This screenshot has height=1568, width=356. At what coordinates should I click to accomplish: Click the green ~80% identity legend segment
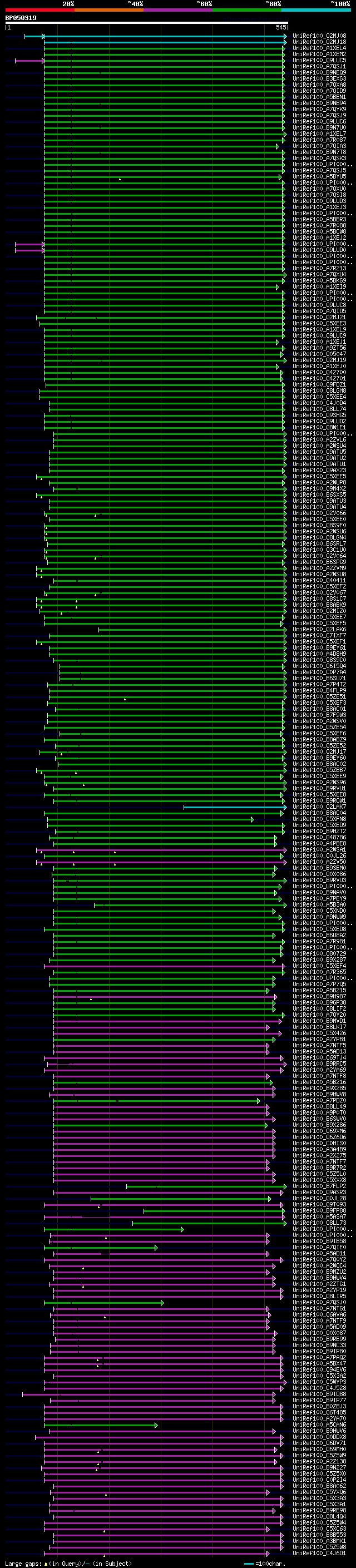247,10
